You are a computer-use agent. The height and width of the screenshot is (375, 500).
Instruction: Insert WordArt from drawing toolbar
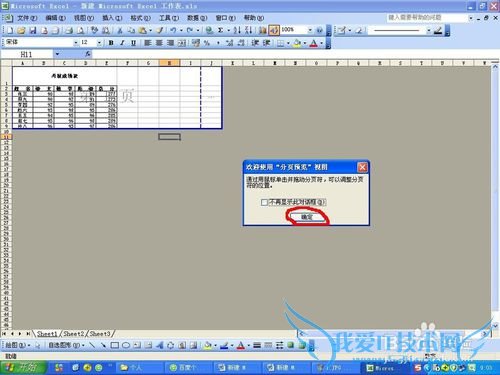(160, 345)
